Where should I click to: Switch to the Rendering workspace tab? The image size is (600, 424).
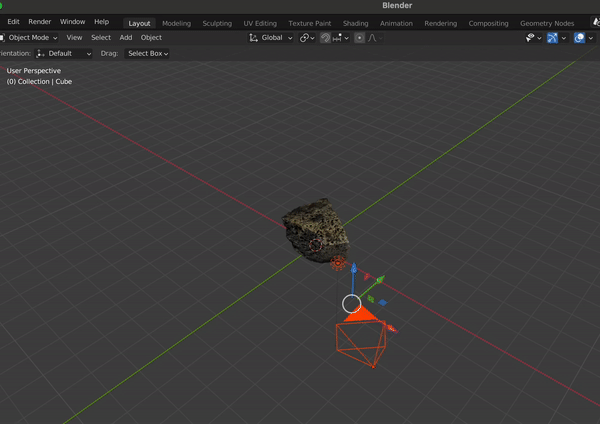point(440,23)
